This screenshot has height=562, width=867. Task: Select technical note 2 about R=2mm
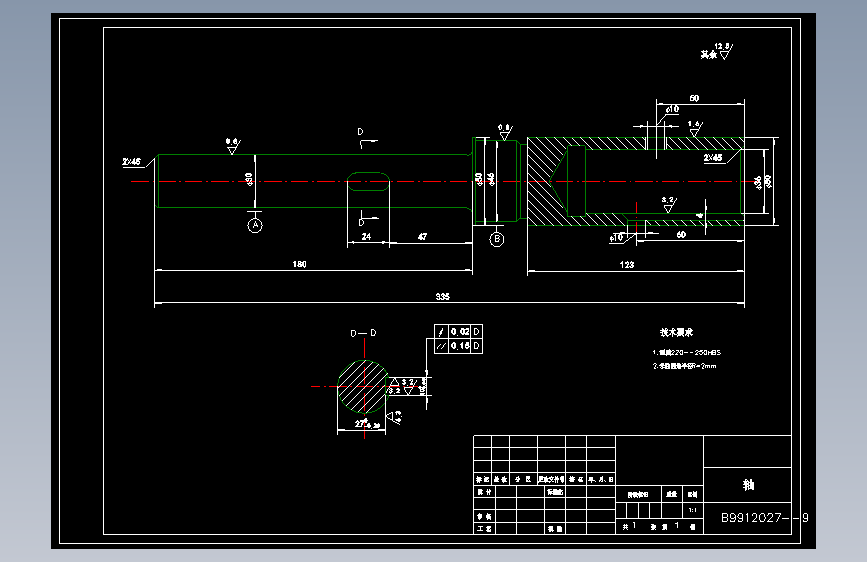point(685,366)
